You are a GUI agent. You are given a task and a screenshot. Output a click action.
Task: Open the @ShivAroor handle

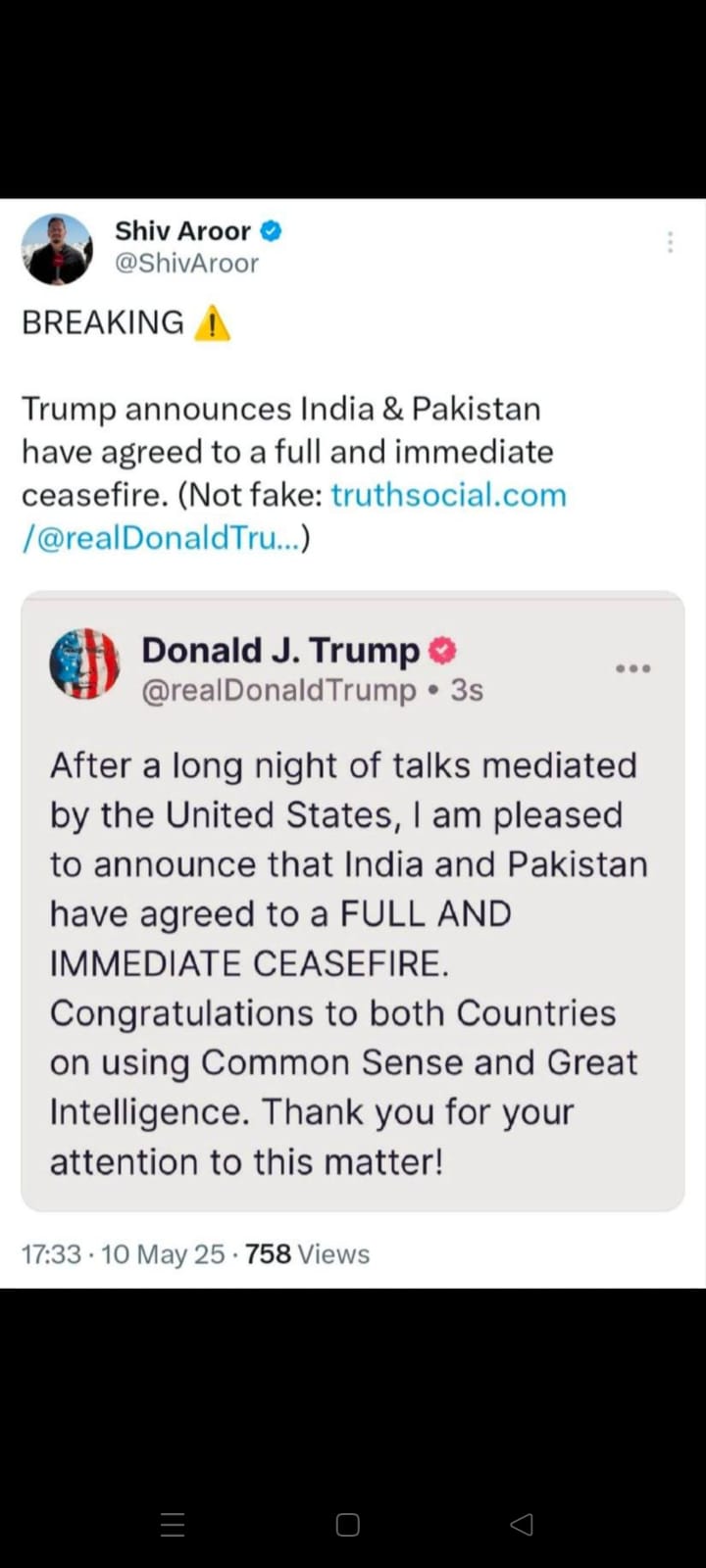(186, 263)
